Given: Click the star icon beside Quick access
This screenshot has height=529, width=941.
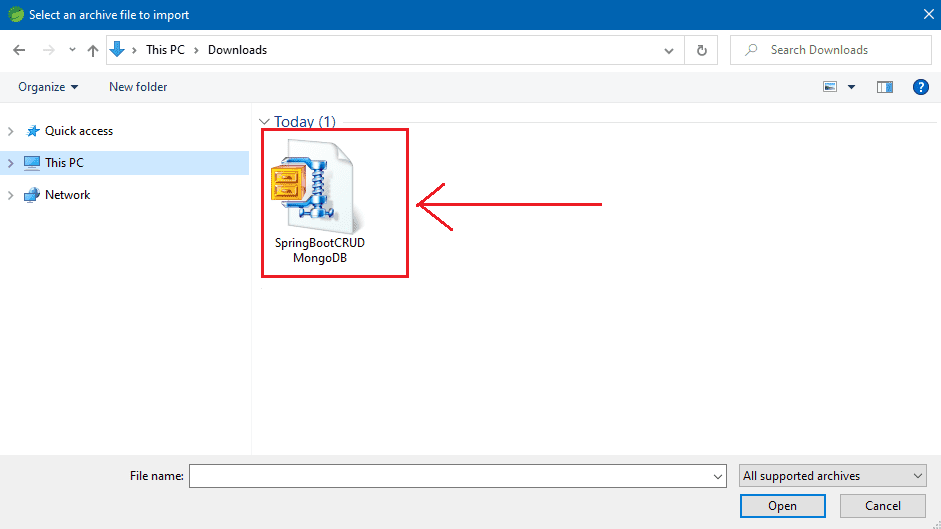Looking at the screenshot, I should coord(33,131).
